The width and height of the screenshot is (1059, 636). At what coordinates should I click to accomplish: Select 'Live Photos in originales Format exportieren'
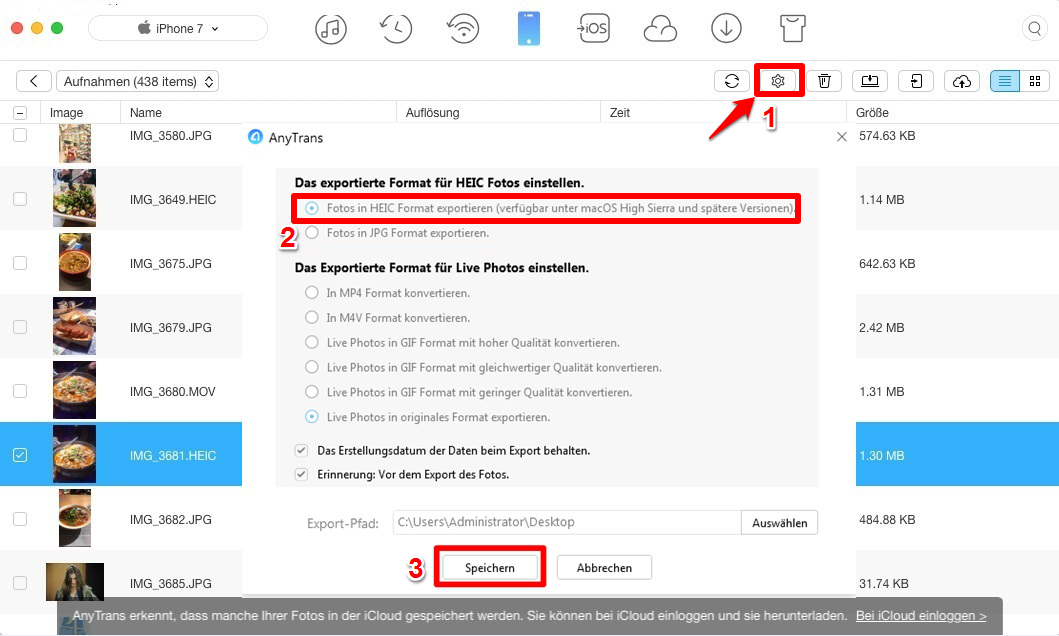click(311, 417)
